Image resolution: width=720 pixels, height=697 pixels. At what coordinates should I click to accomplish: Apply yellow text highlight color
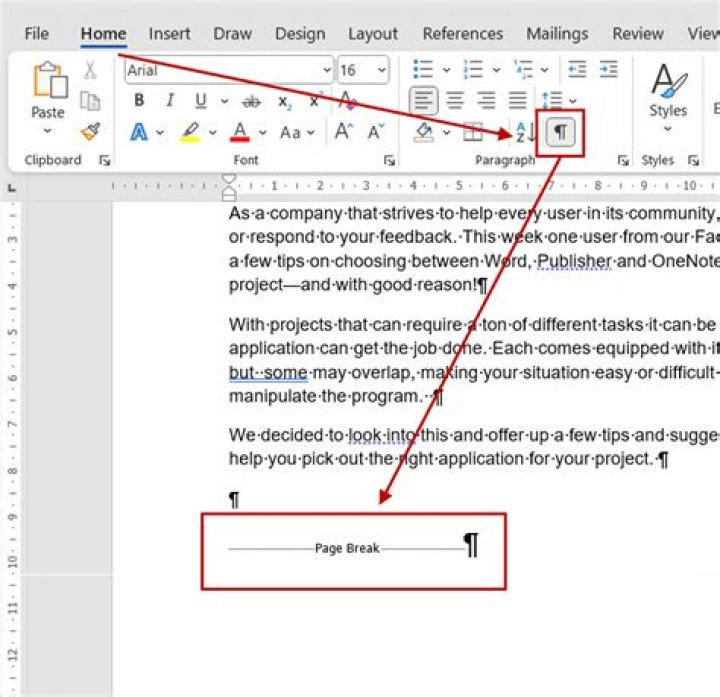coord(191,132)
